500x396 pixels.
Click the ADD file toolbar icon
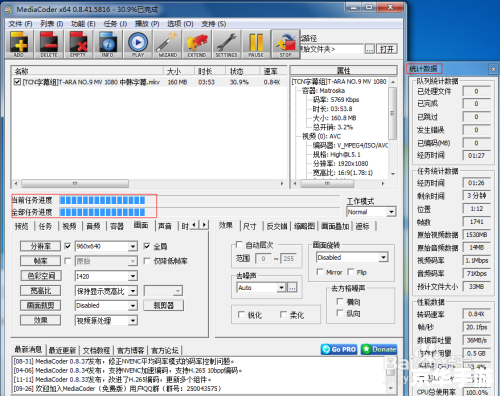click(19, 44)
